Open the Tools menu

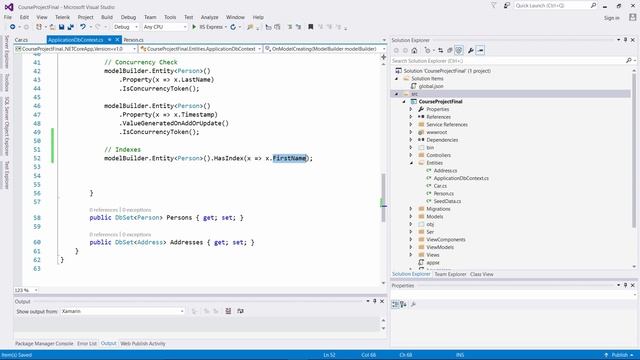click(170, 17)
